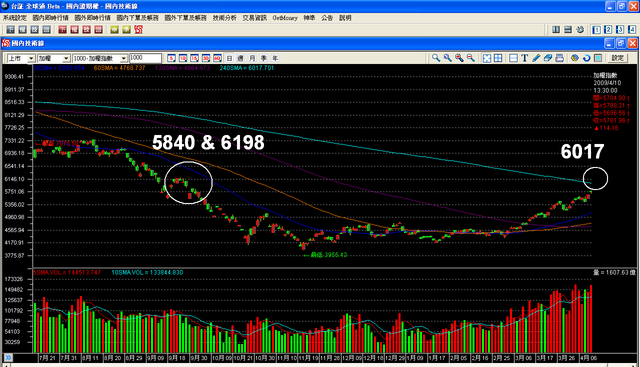Click the 設定 settings button

click(618, 58)
